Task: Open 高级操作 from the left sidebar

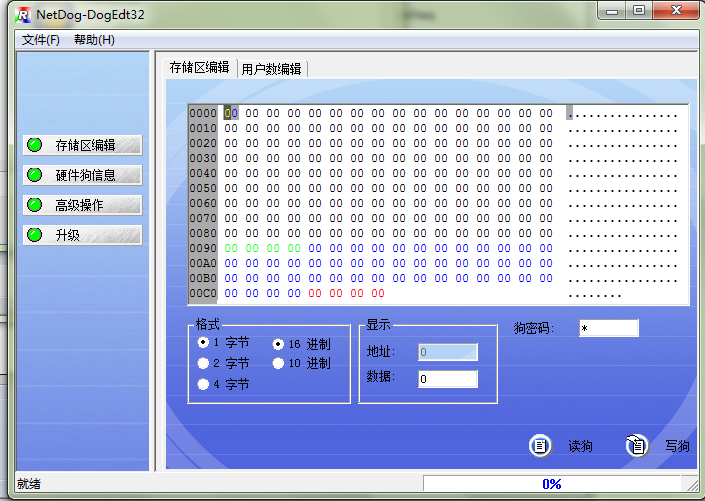Action: pyautogui.click(x=83, y=205)
